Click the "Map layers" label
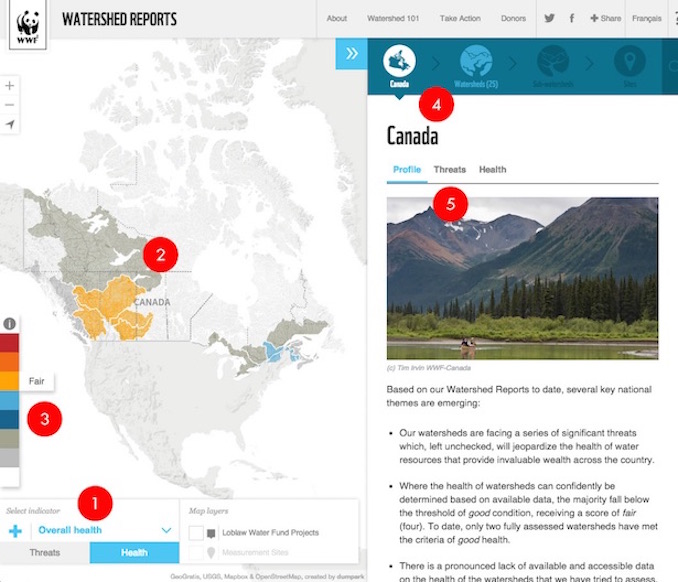The width and height of the screenshot is (678, 582). pyautogui.click(x=208, y=511)
